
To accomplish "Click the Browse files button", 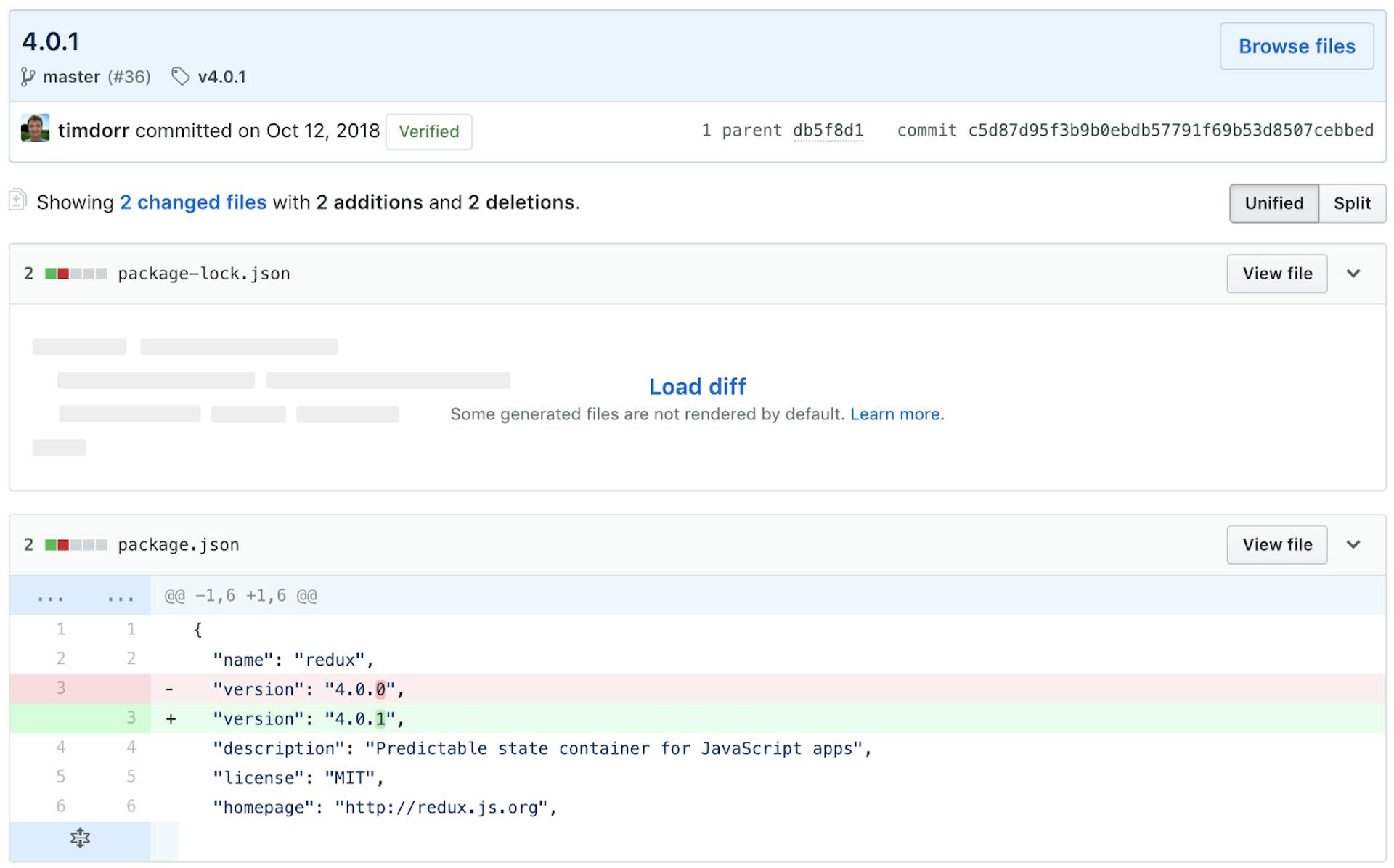I will point(1297,46).
